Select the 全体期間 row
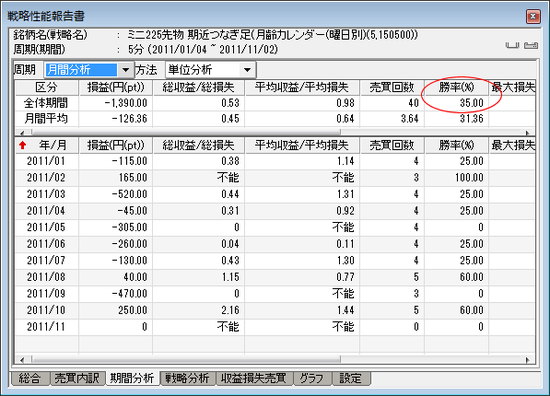The height and width of the screenshot is (396, 550). point(275,103)
